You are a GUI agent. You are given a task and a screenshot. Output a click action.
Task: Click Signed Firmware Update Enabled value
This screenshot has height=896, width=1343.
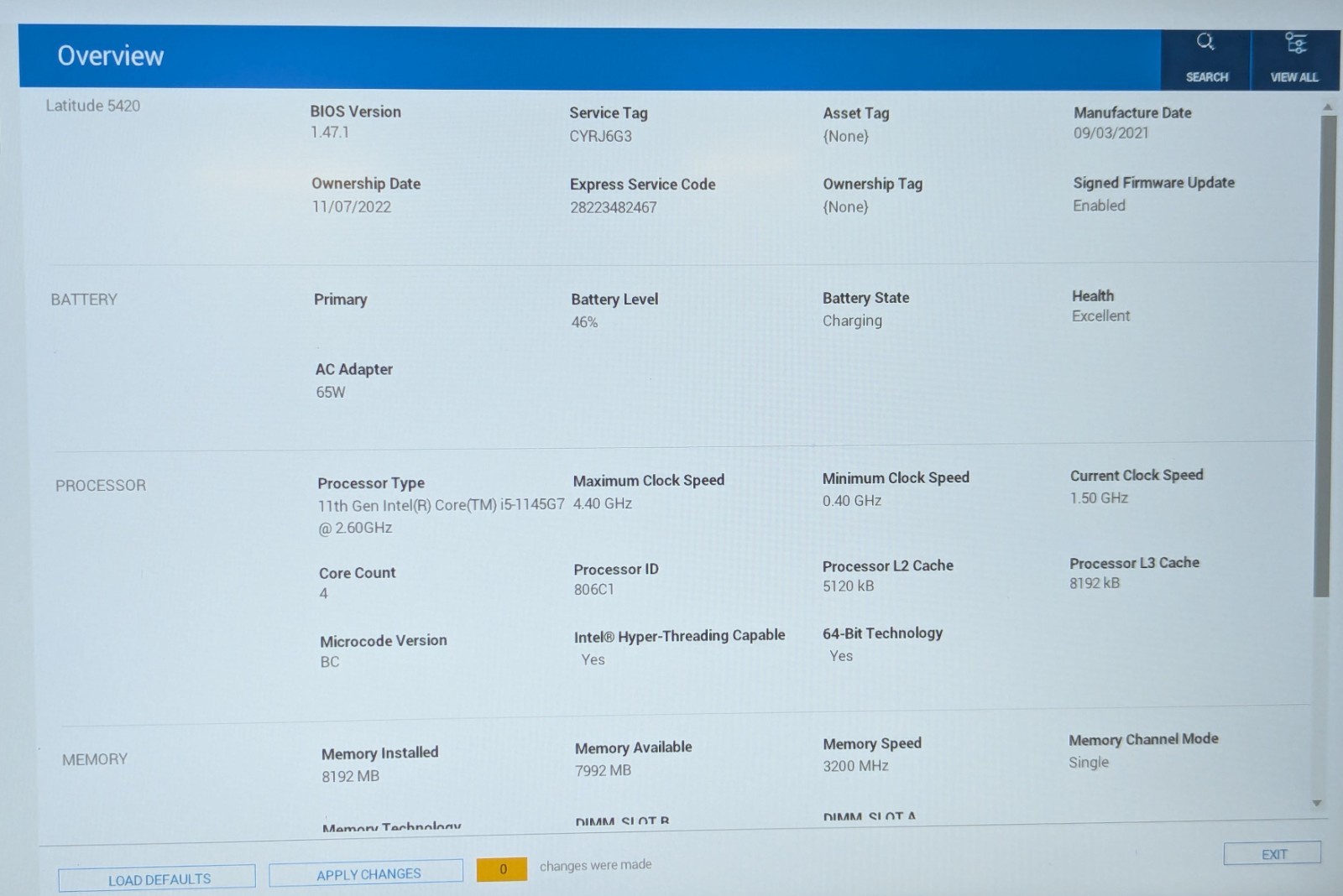(x=1099, y=206)
